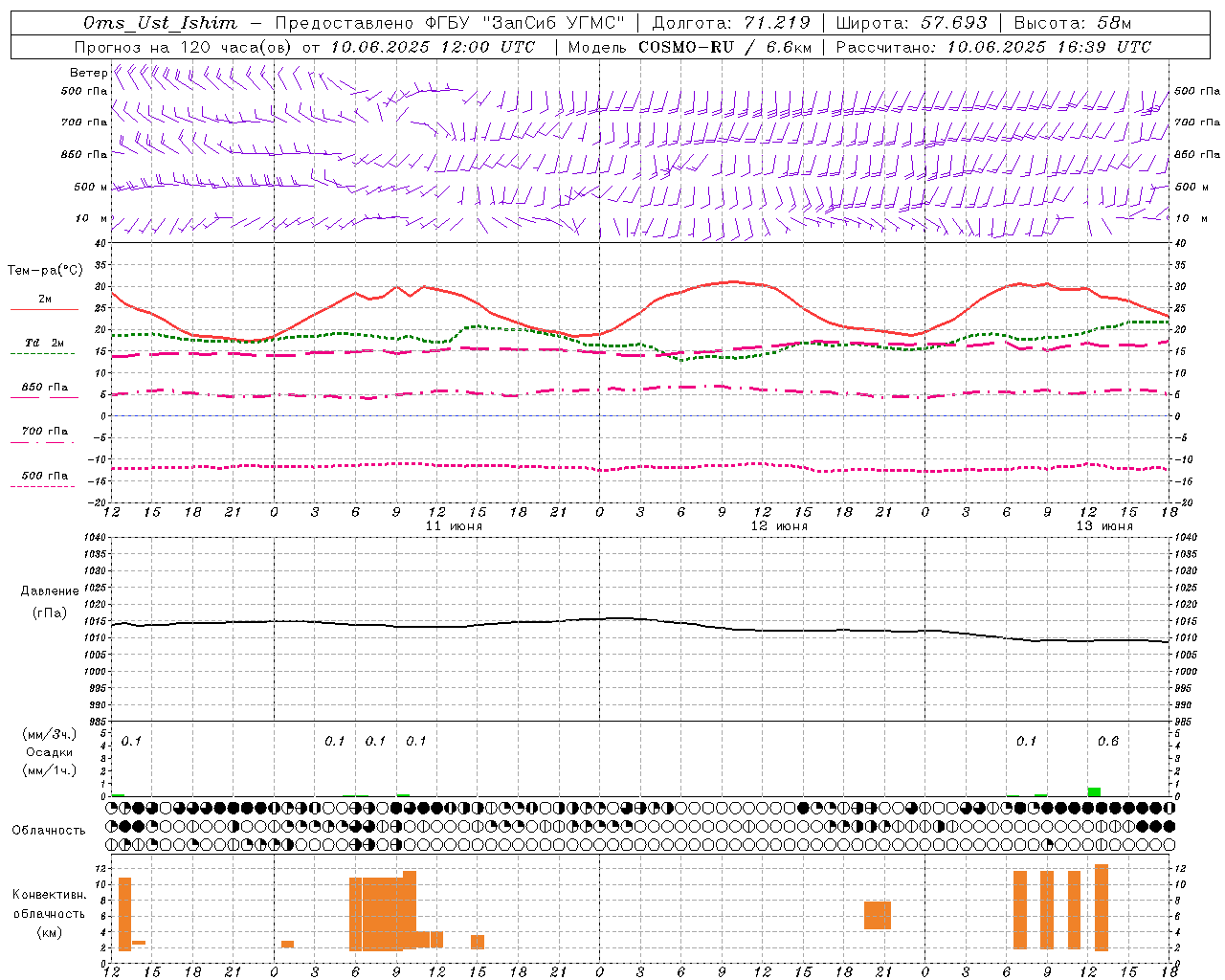Click the Конвективн. облачность (км) label
The image size is (1225, 980).
pyautogui.click(x=49, y=913)
